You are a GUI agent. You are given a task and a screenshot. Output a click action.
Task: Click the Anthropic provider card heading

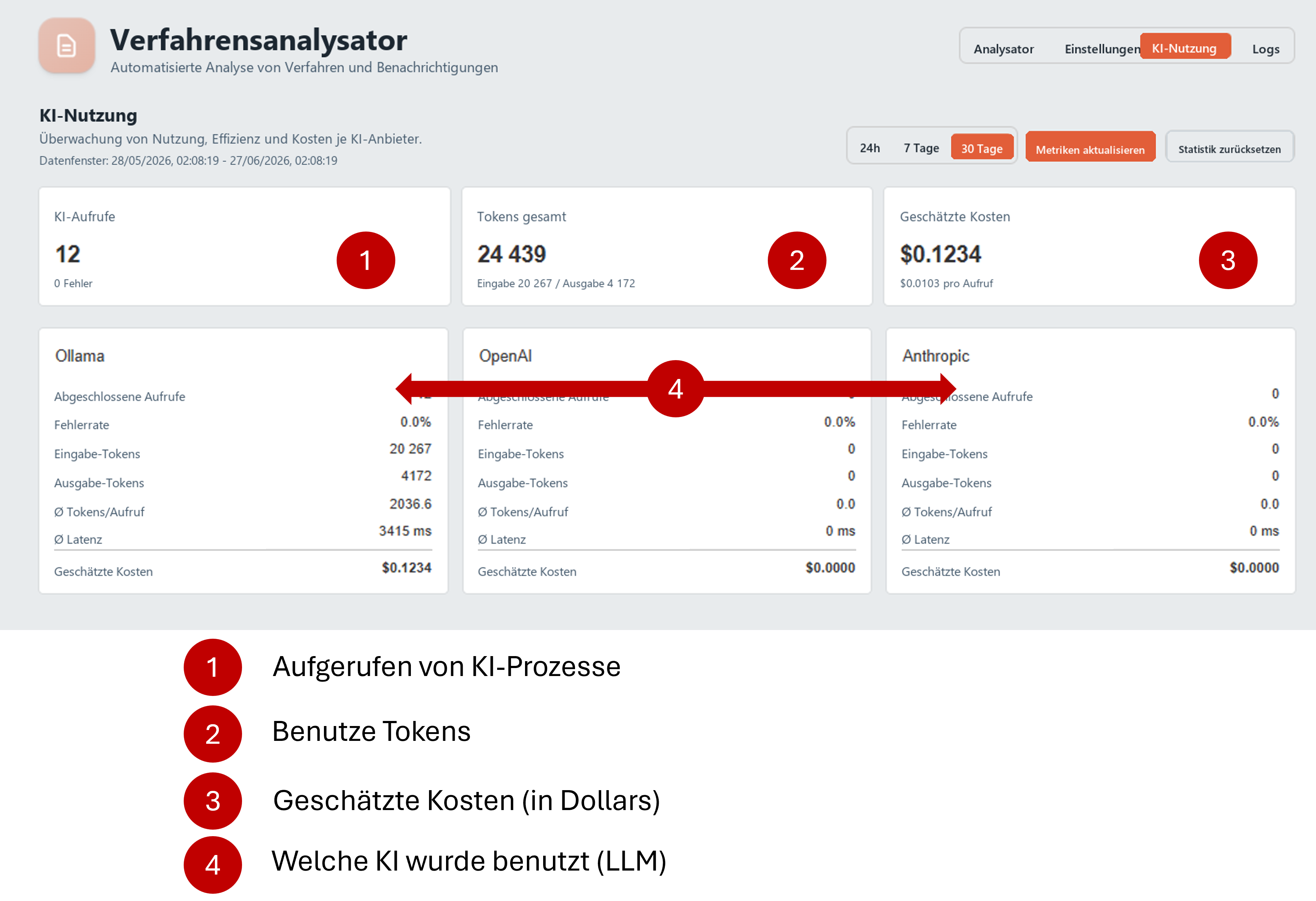click(x=936, y=356)
